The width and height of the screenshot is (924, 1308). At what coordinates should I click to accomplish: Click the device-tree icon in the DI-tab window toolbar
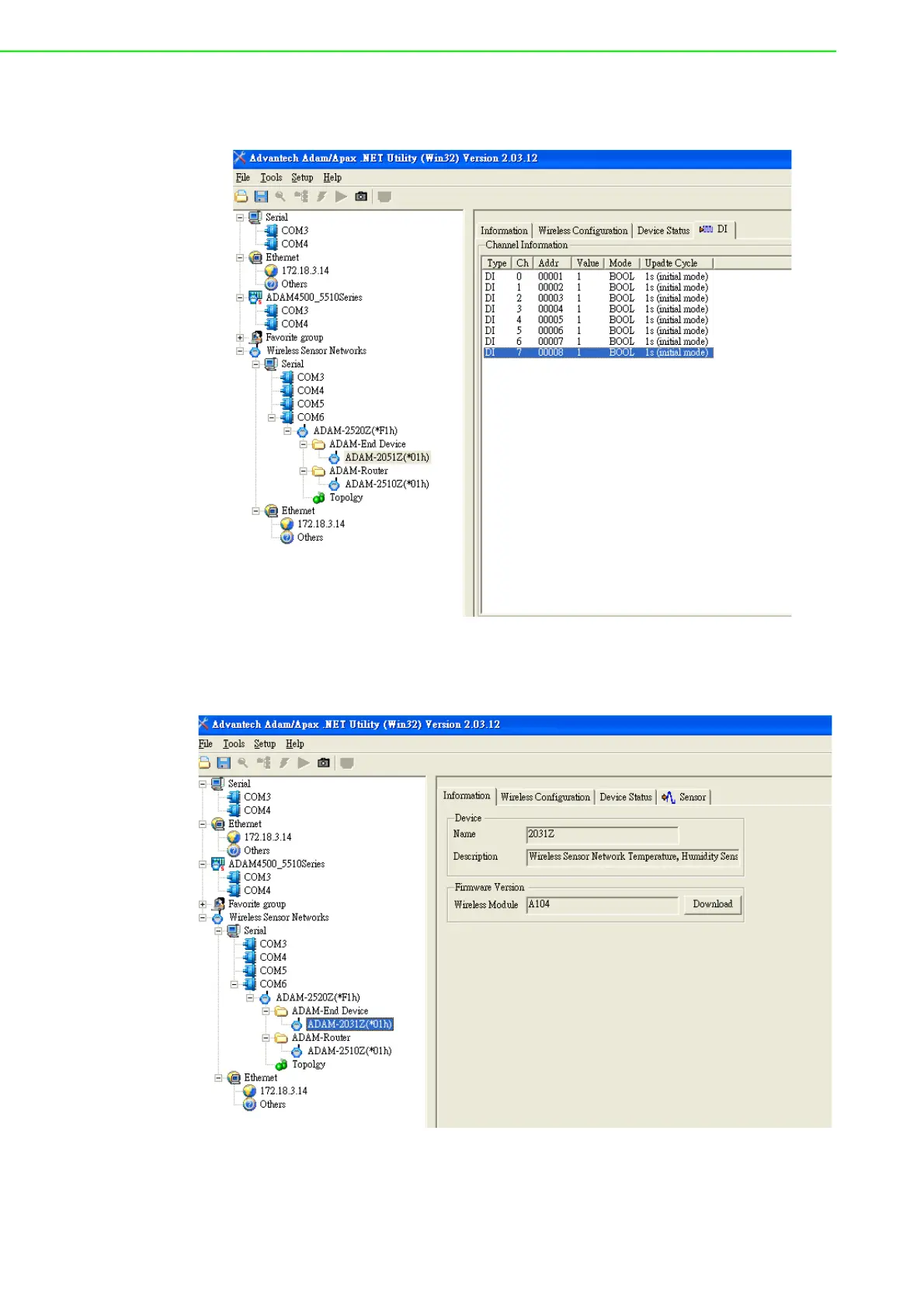301,197
